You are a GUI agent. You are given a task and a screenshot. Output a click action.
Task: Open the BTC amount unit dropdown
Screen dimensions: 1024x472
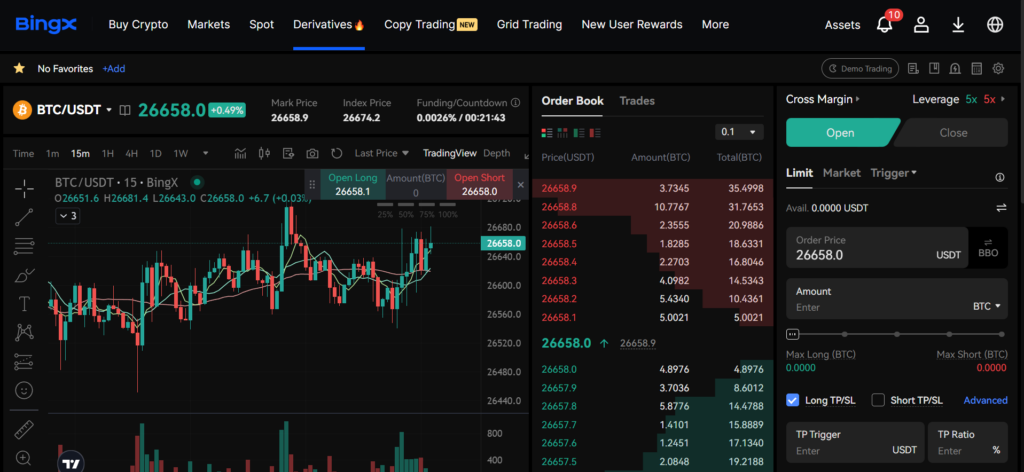coord(988,307)
